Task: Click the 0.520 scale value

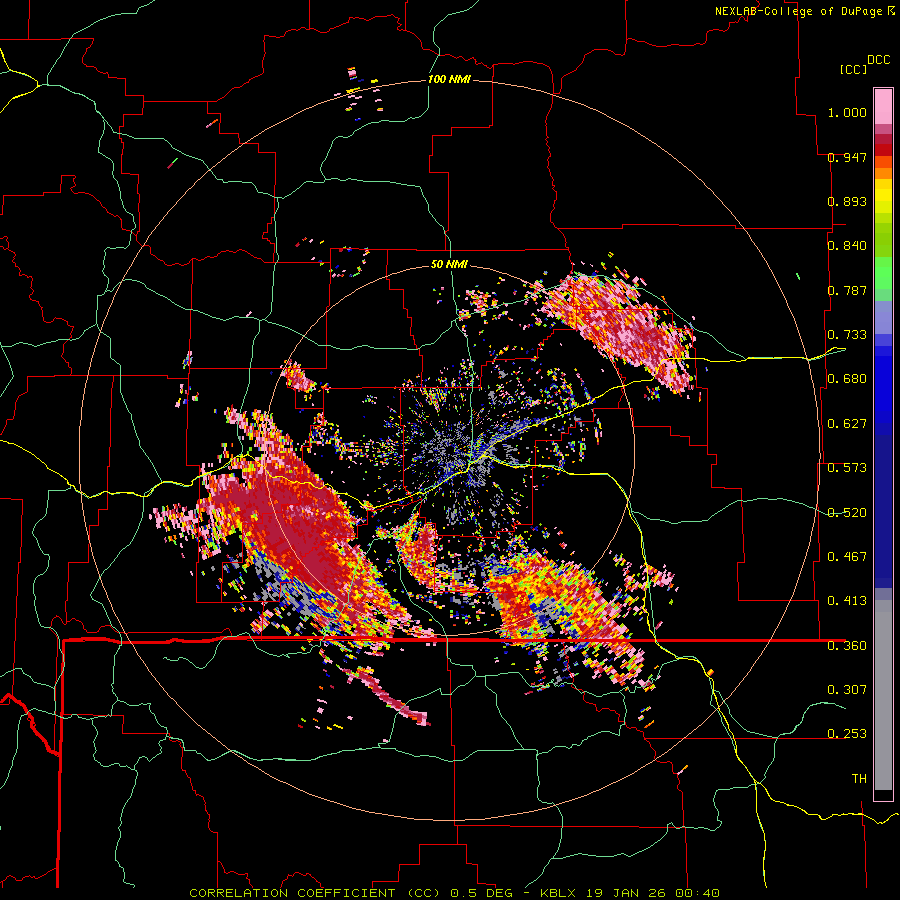Action: point(847,513)
